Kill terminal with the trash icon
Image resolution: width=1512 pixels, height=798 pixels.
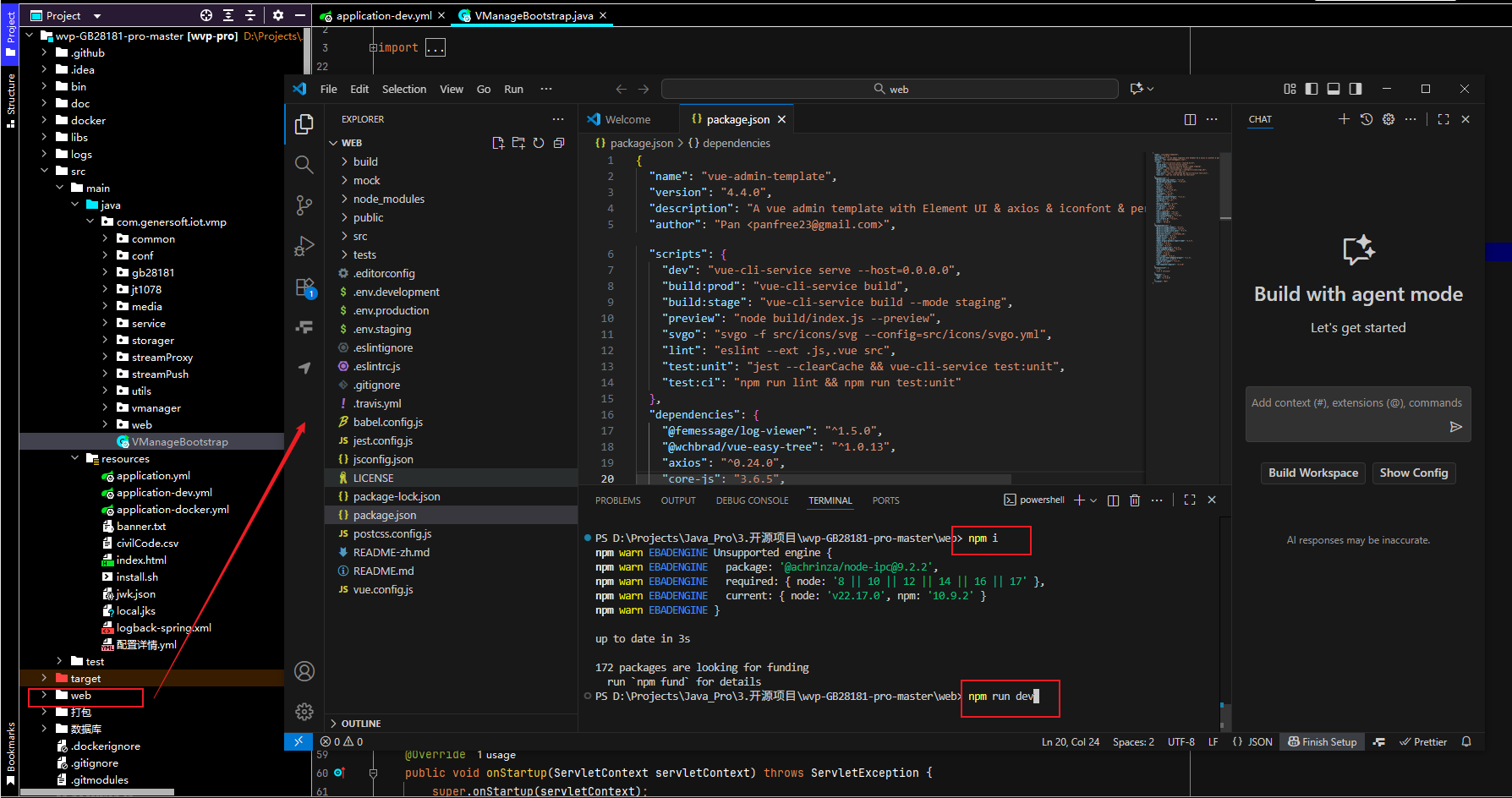coord(1135,500)
